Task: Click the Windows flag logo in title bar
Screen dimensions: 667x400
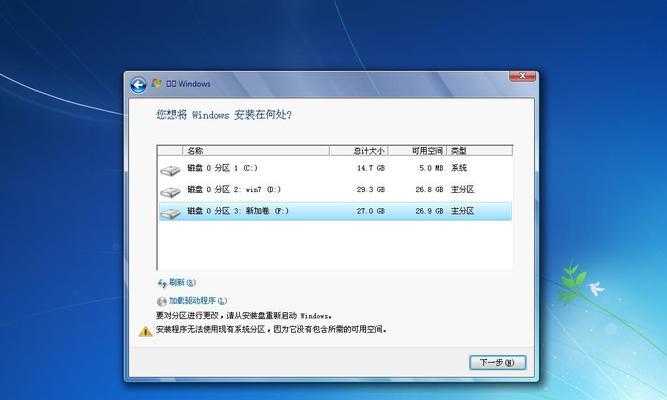Action: coord(156,83)
